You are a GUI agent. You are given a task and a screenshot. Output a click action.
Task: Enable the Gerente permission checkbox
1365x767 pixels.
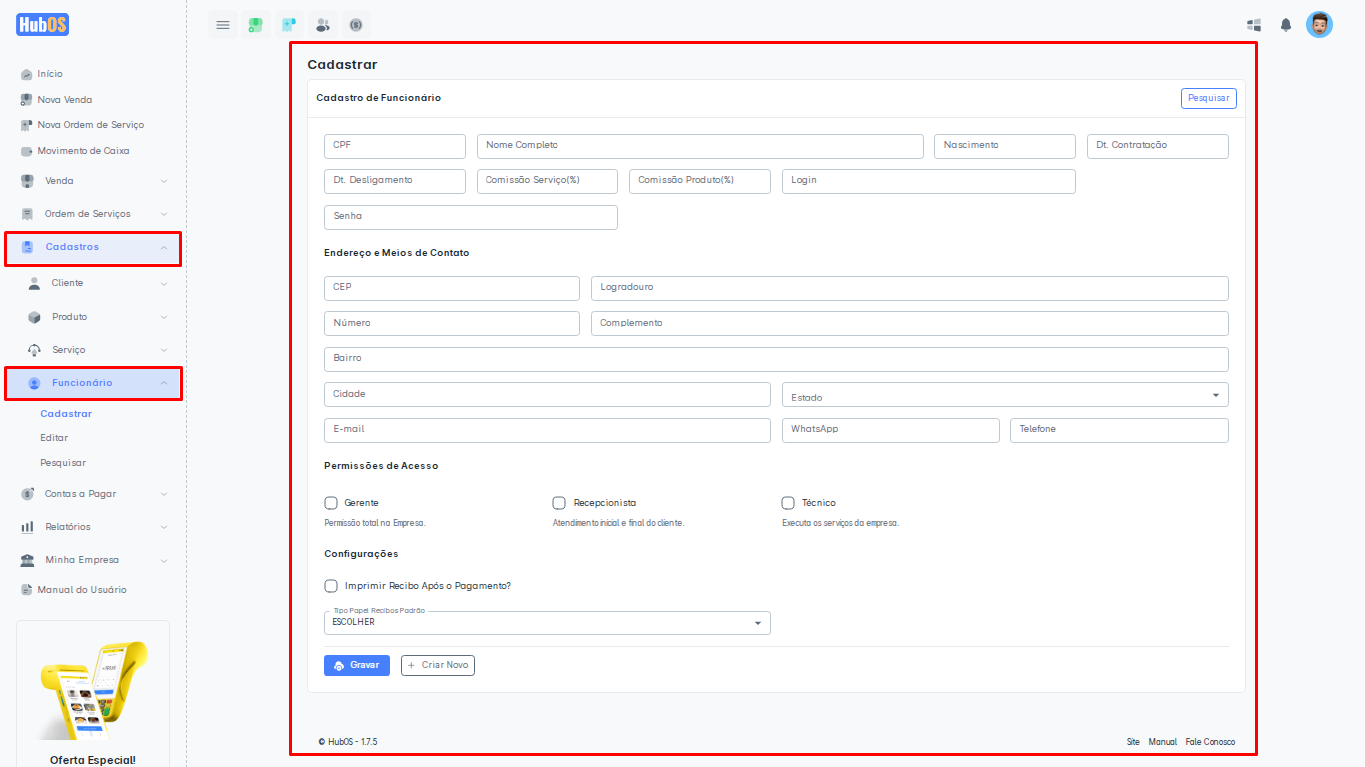coord(331,503)
